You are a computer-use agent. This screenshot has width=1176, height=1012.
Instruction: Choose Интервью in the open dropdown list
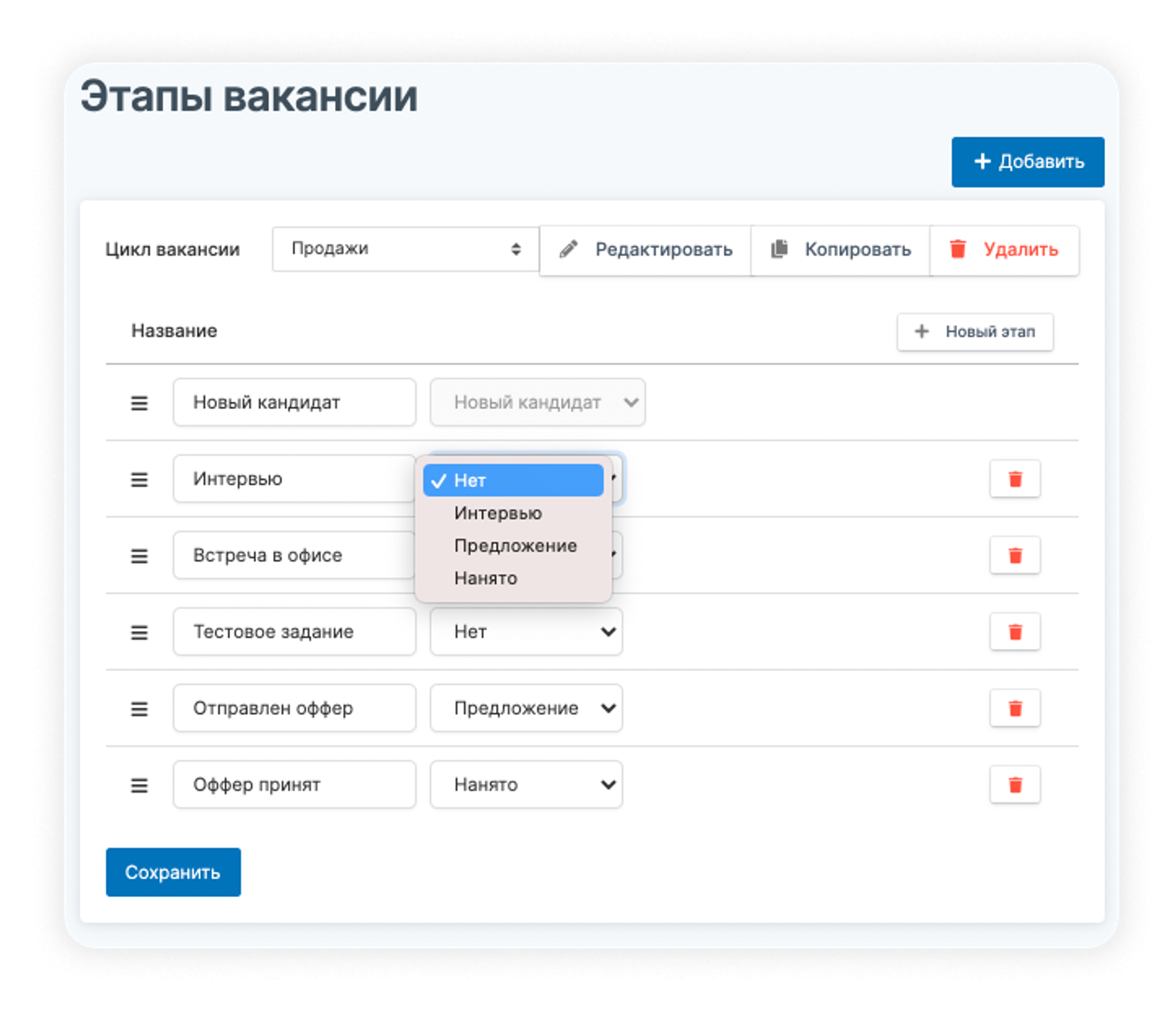513,513
